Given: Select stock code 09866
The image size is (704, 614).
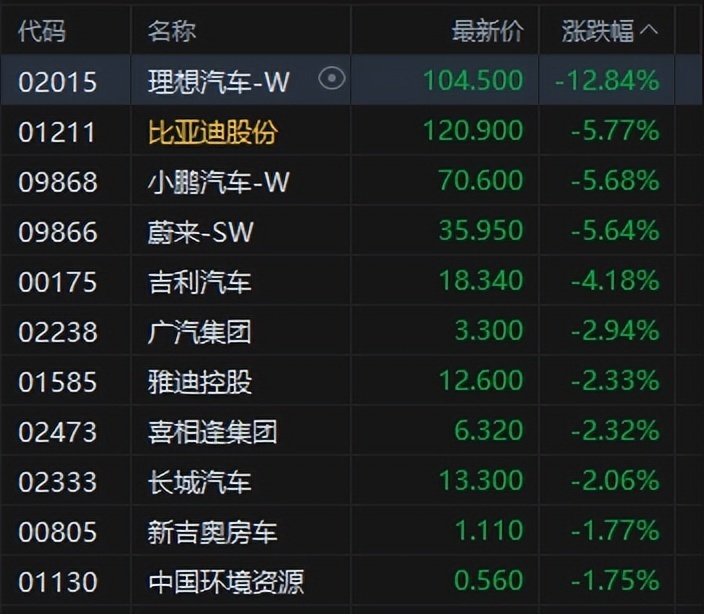Looking at the screenshot, I should 57,232.
